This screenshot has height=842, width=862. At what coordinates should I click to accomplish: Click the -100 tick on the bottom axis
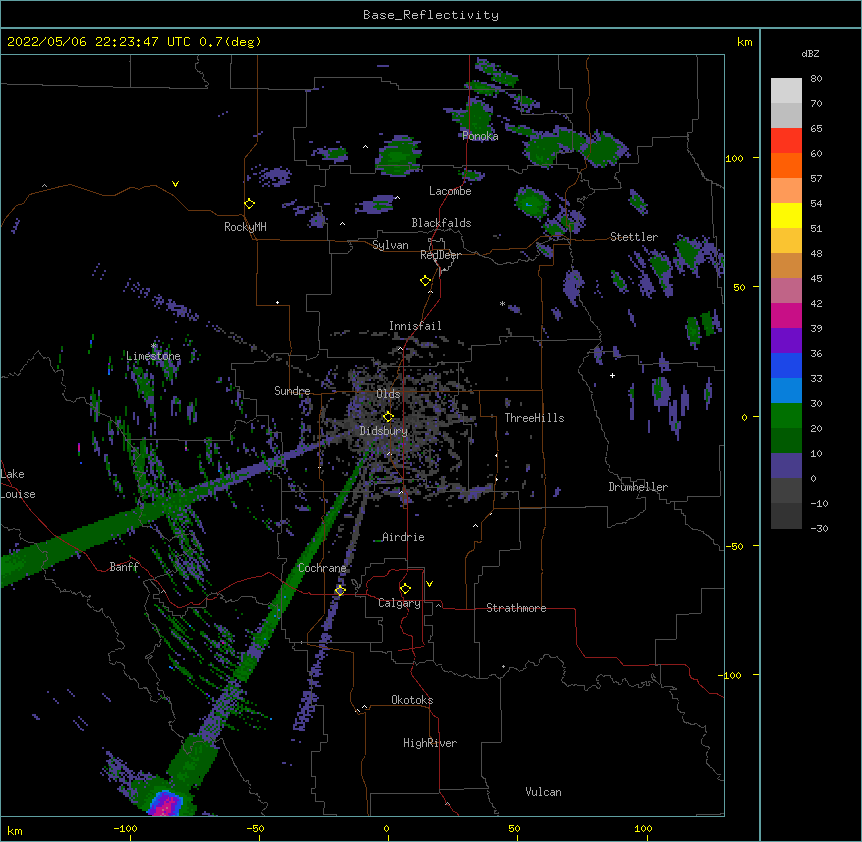[x=126, y=829]
